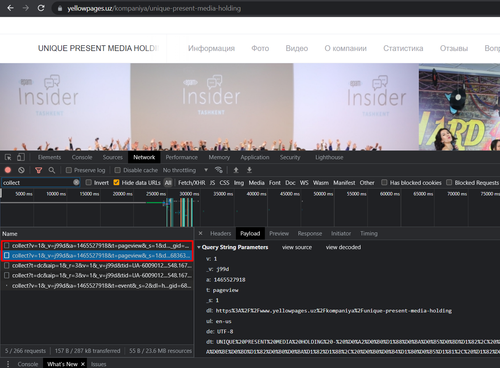Go back using the browser back arrow
Viewport: 500px width, 368px height.
(x=10, y=8)
